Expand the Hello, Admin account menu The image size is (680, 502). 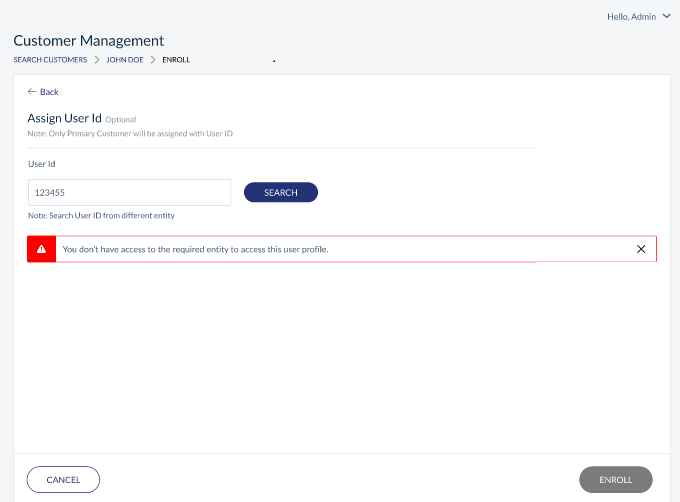coord(639,16)
